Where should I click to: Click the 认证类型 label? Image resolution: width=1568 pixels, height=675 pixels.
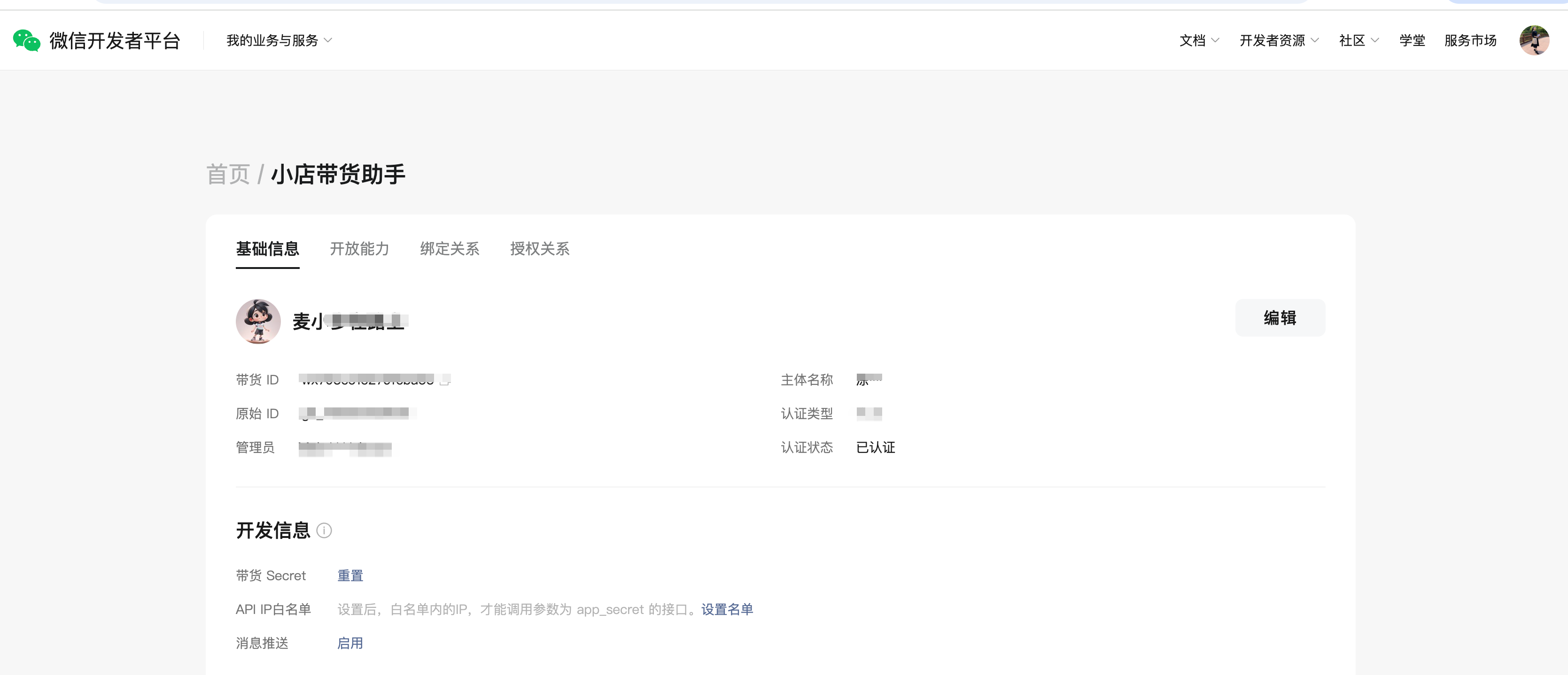[x=807, y=414]
